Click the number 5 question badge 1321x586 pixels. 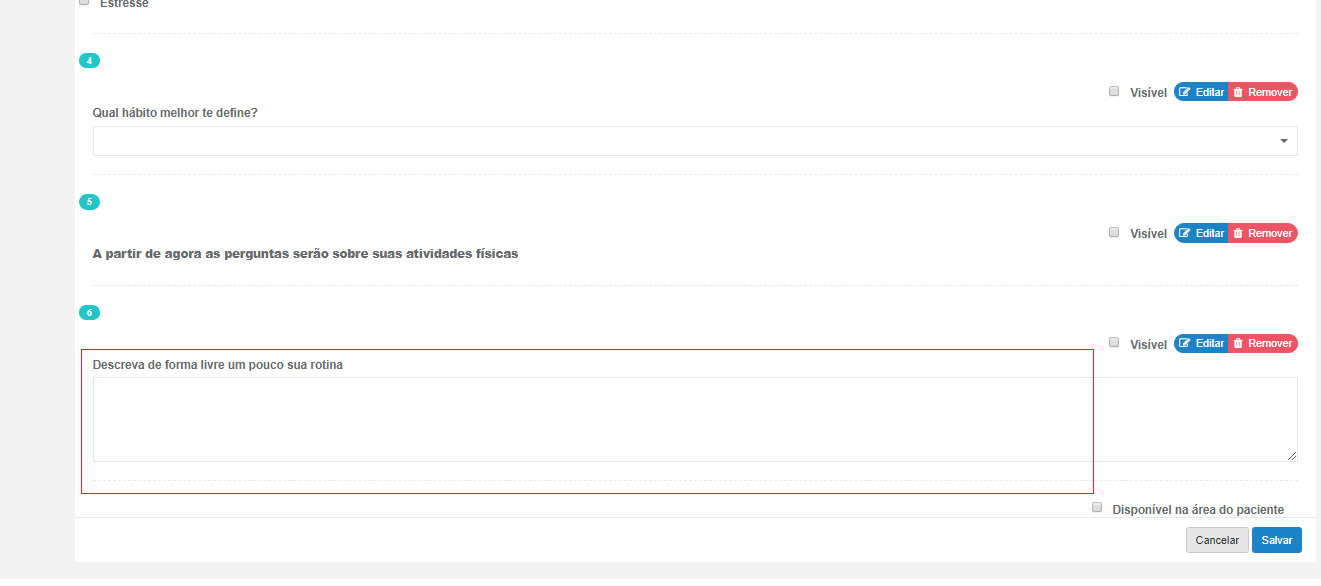tap(89, 202)
